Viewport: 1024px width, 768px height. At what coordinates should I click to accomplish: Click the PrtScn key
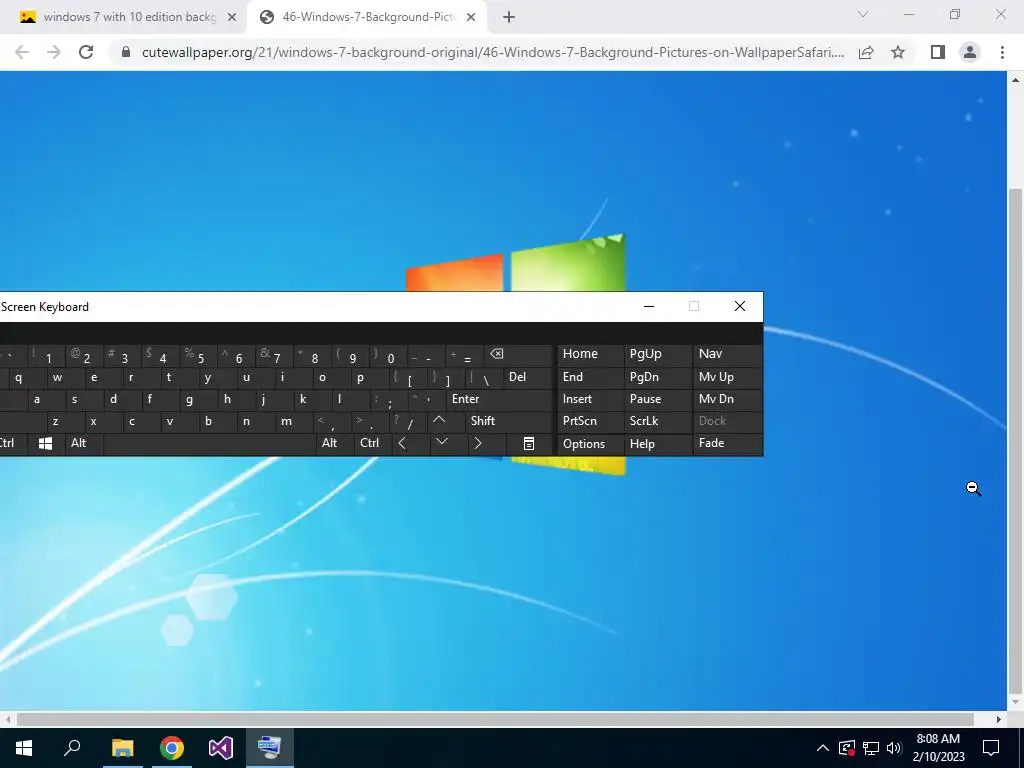click(590, 421)
